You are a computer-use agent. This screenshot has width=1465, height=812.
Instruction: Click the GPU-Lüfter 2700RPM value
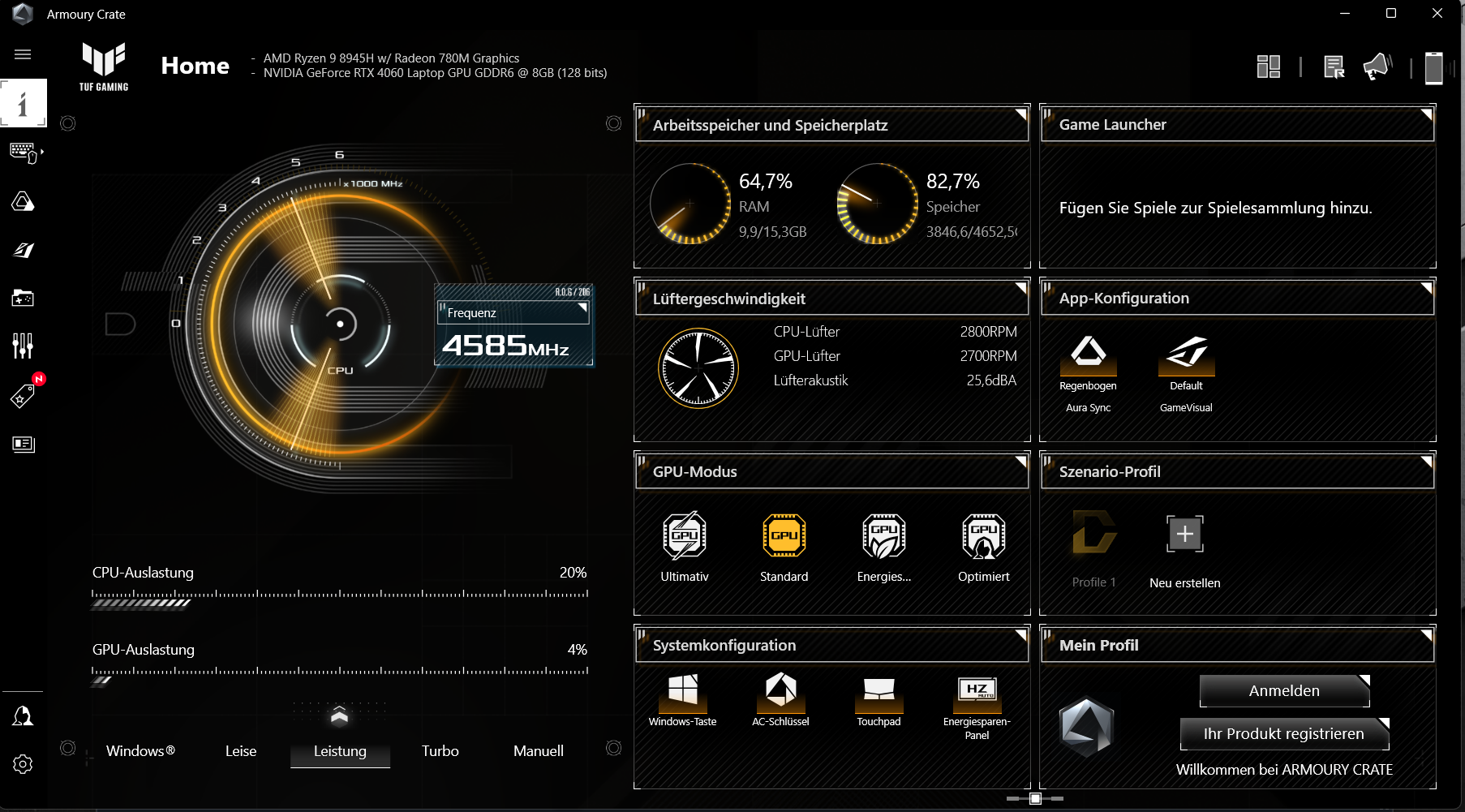tap(988, 356)
